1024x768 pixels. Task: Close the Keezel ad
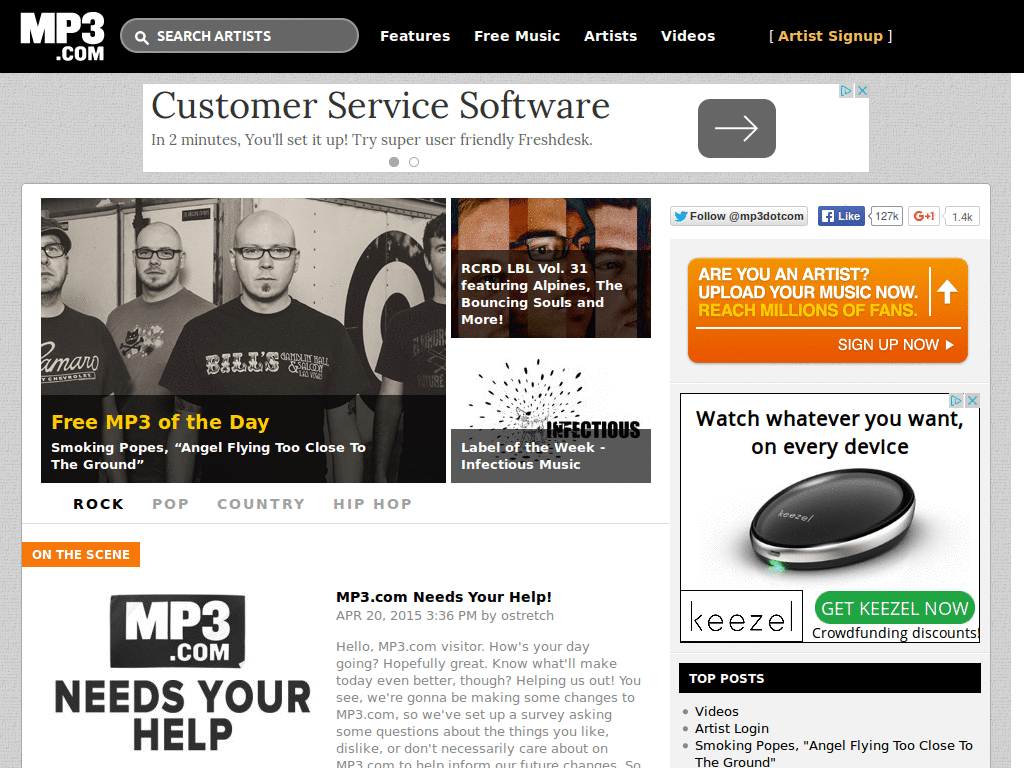pyautogui.click(x=972, y=400)
